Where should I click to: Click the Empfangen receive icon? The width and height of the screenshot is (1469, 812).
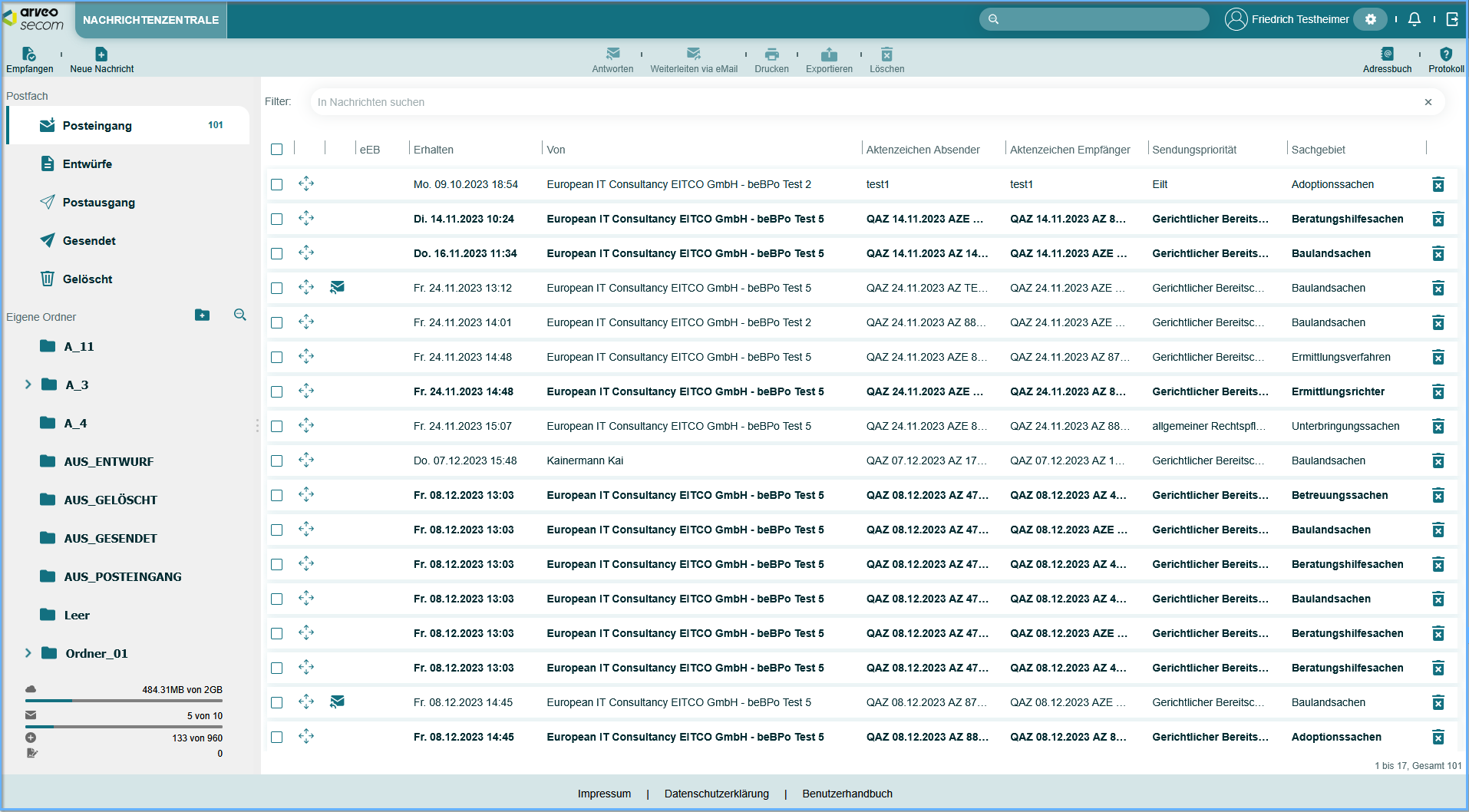tap(29, 54)
